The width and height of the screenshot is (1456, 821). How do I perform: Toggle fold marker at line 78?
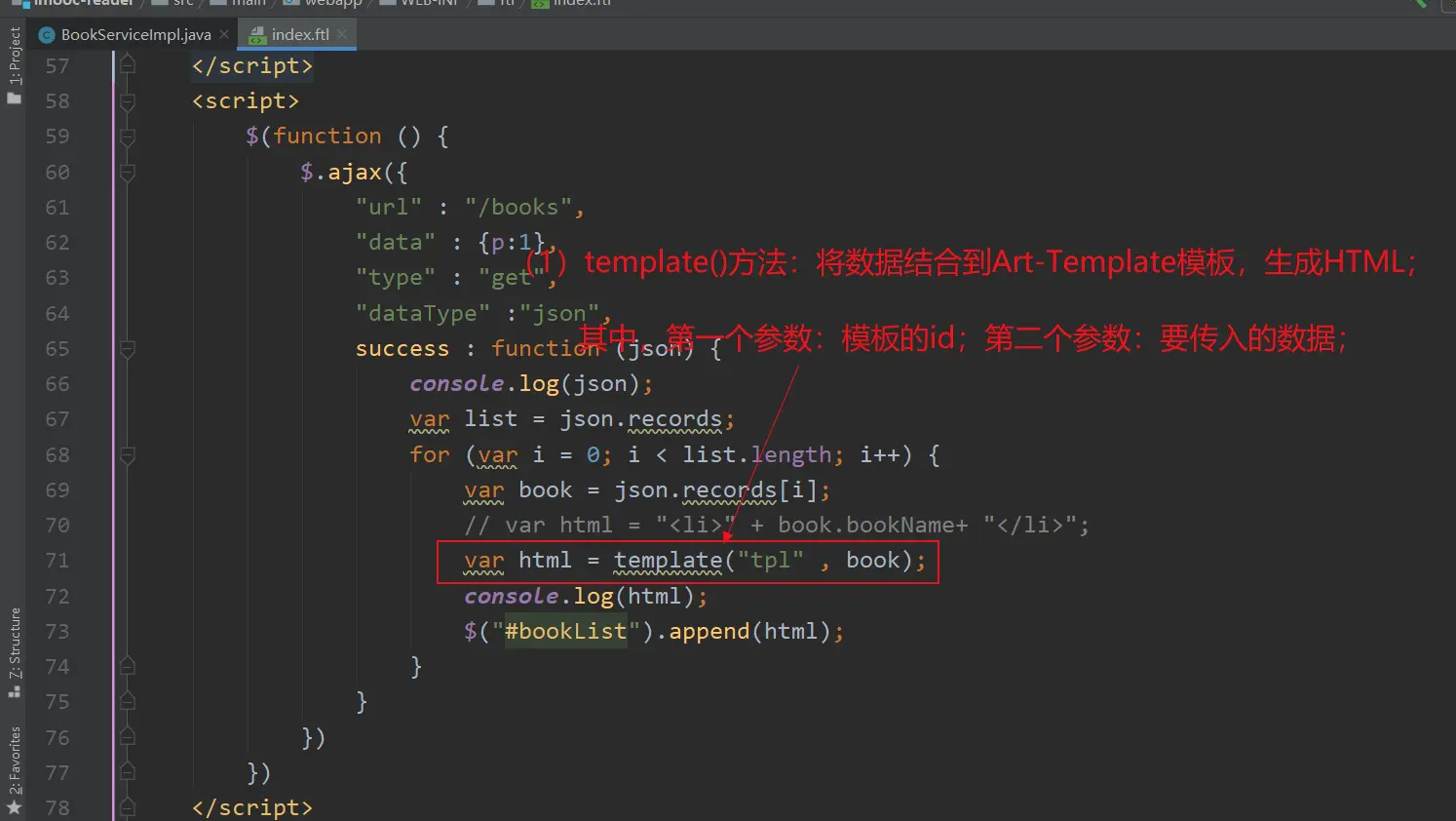coord(127,807)
